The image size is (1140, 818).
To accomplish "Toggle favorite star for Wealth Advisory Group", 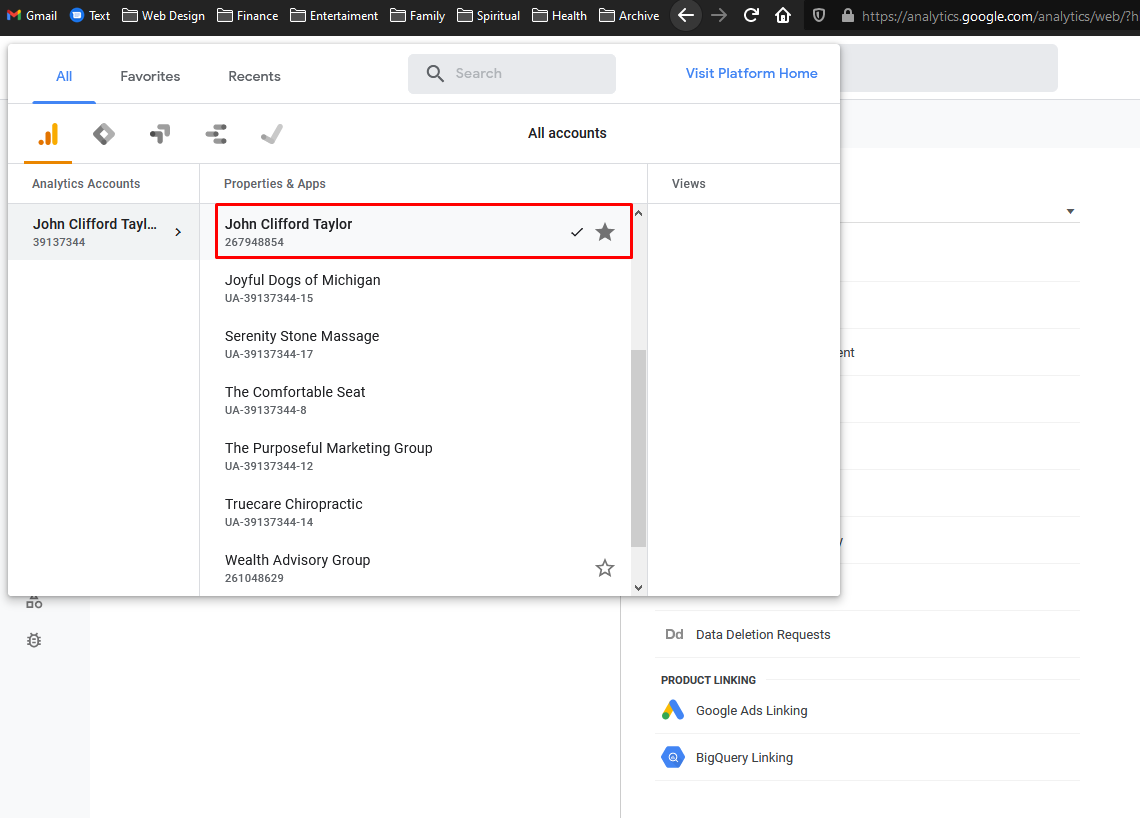I will pos(605,568).
